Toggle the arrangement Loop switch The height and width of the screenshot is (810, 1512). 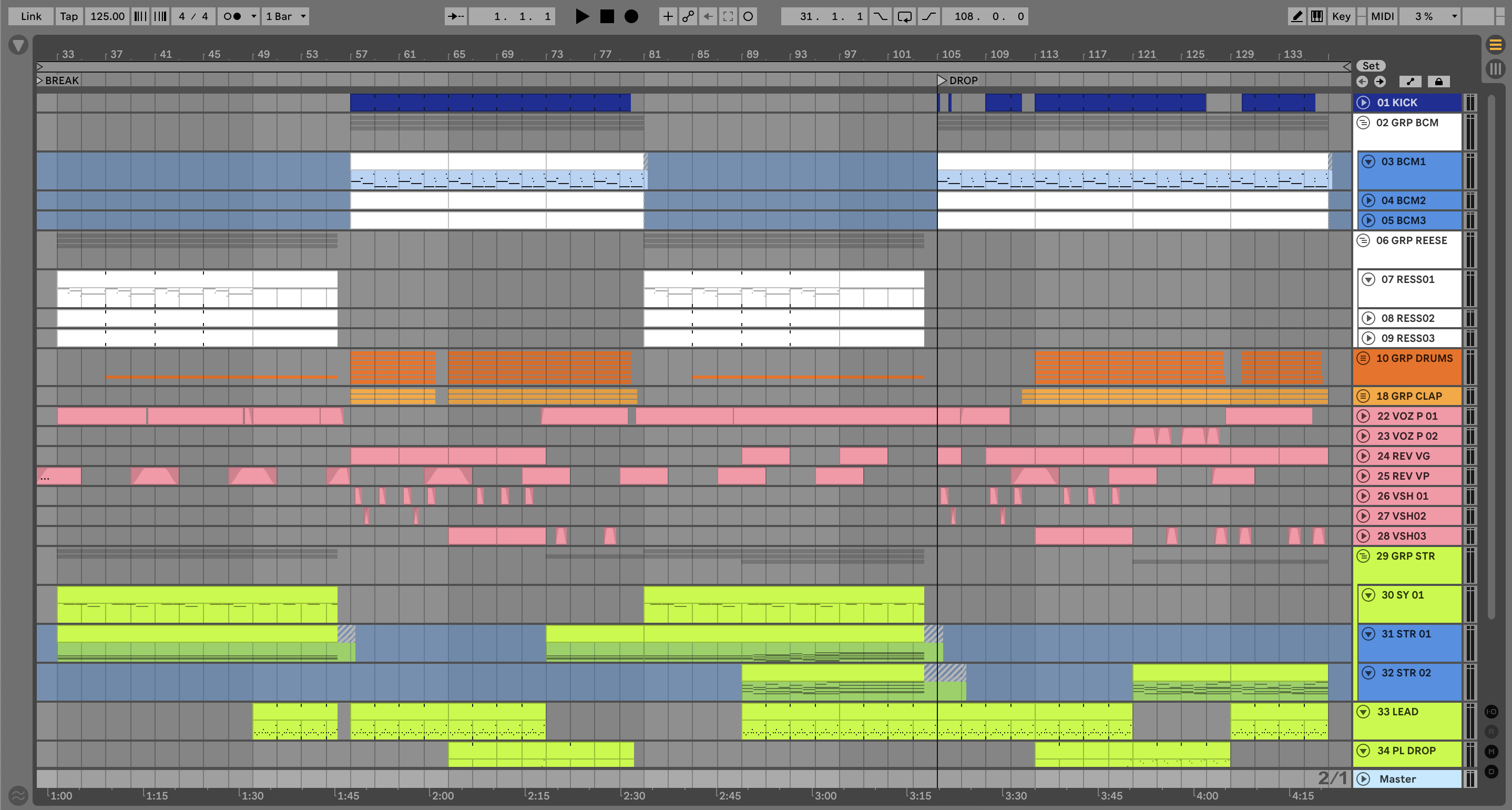pyautogui.click(x=904, y=16)
